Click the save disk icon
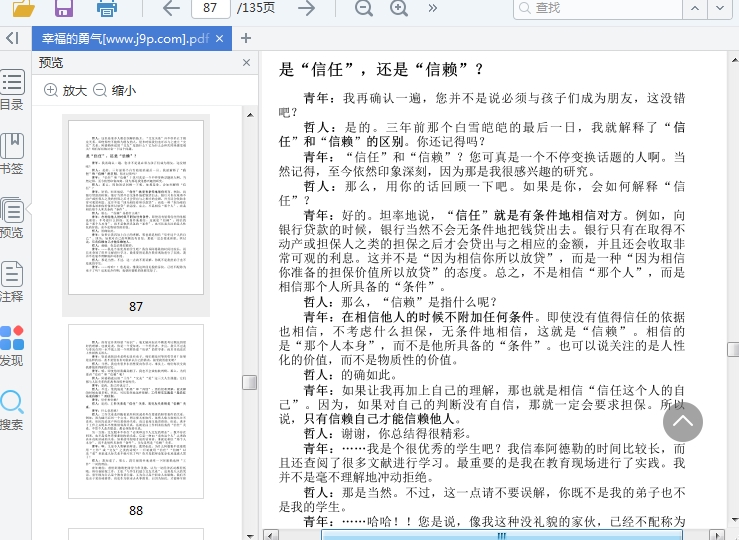This screenshot has height=540, width=739. pyautogui.click(x=64, y=8)
